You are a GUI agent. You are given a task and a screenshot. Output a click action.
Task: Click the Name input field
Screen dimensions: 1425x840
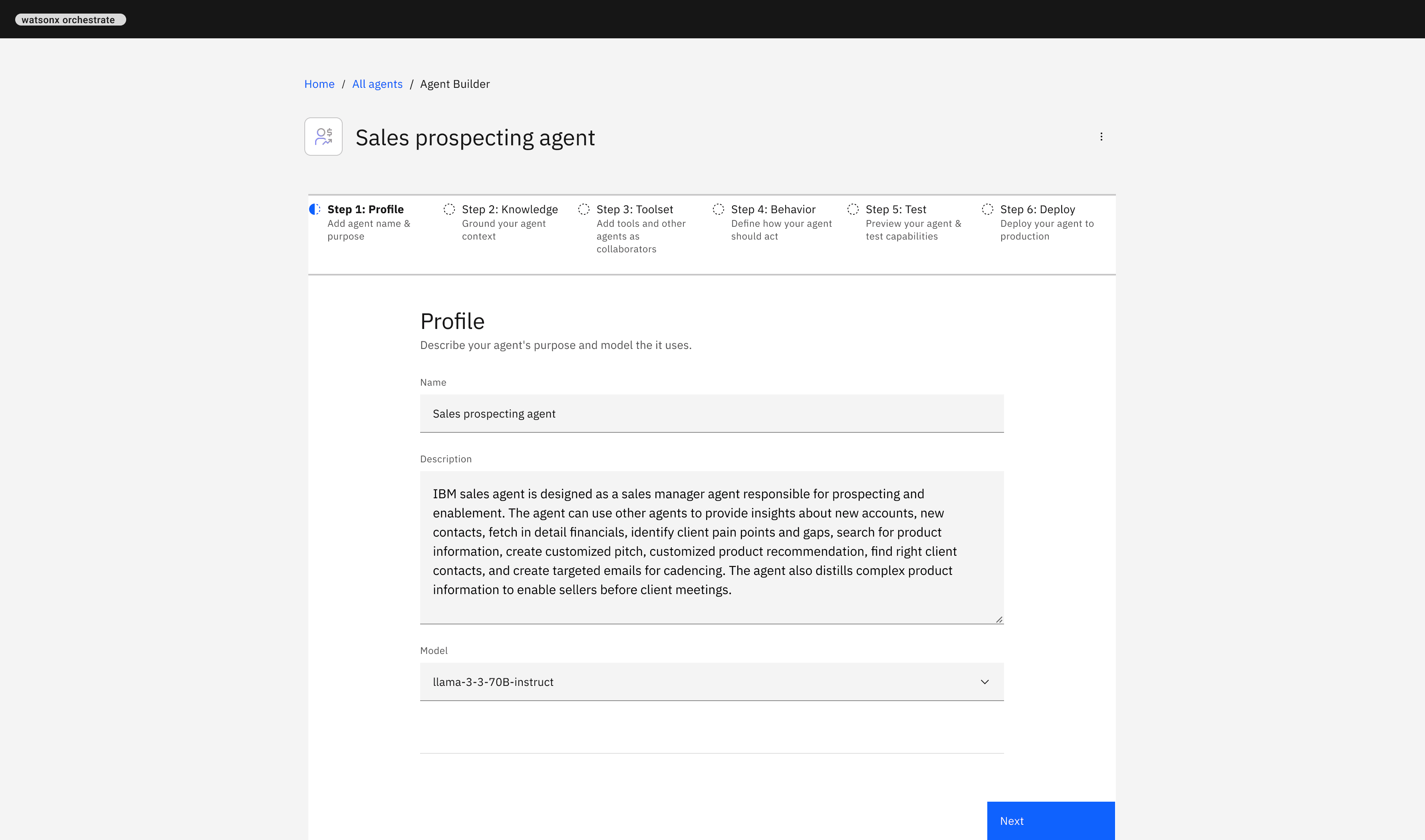point(712,414)
